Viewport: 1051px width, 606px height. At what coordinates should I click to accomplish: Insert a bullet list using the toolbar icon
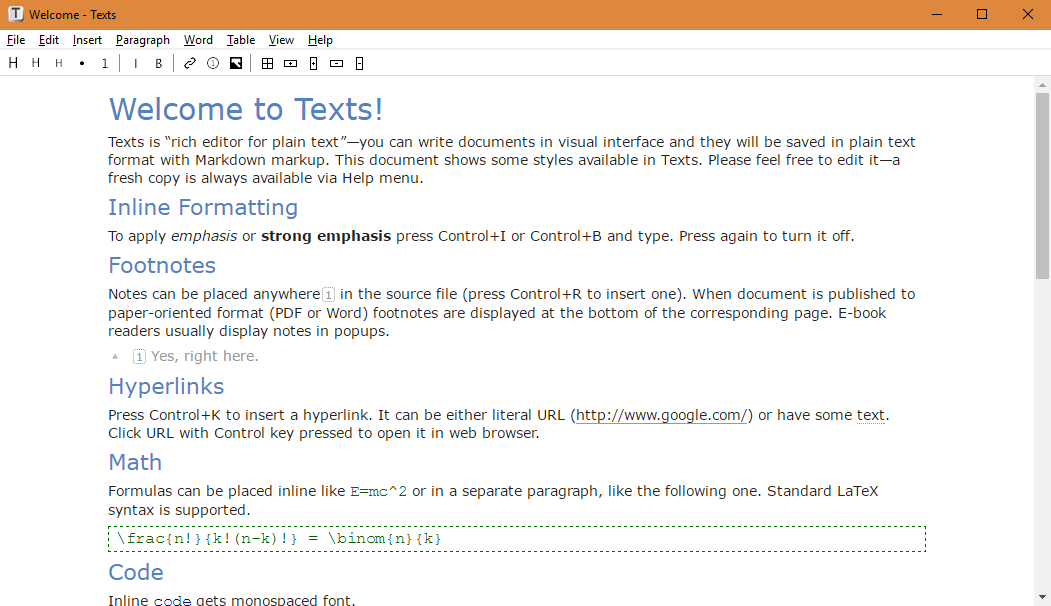pos(81,63)
